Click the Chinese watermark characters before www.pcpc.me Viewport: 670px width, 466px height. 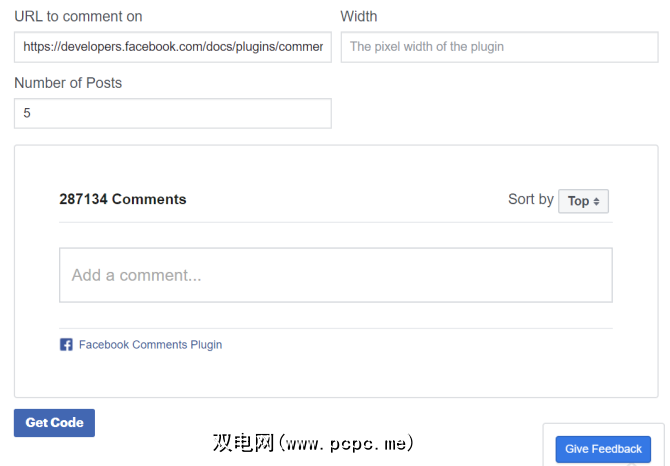[242, 442]
